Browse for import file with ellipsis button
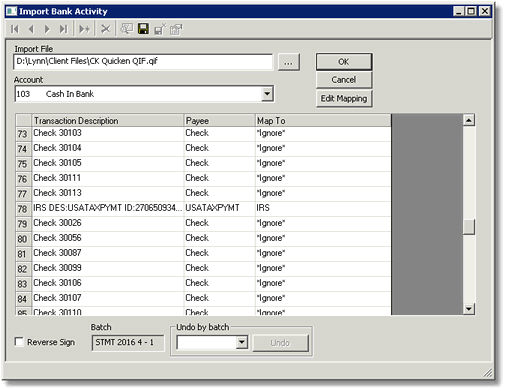 point(288,62)
